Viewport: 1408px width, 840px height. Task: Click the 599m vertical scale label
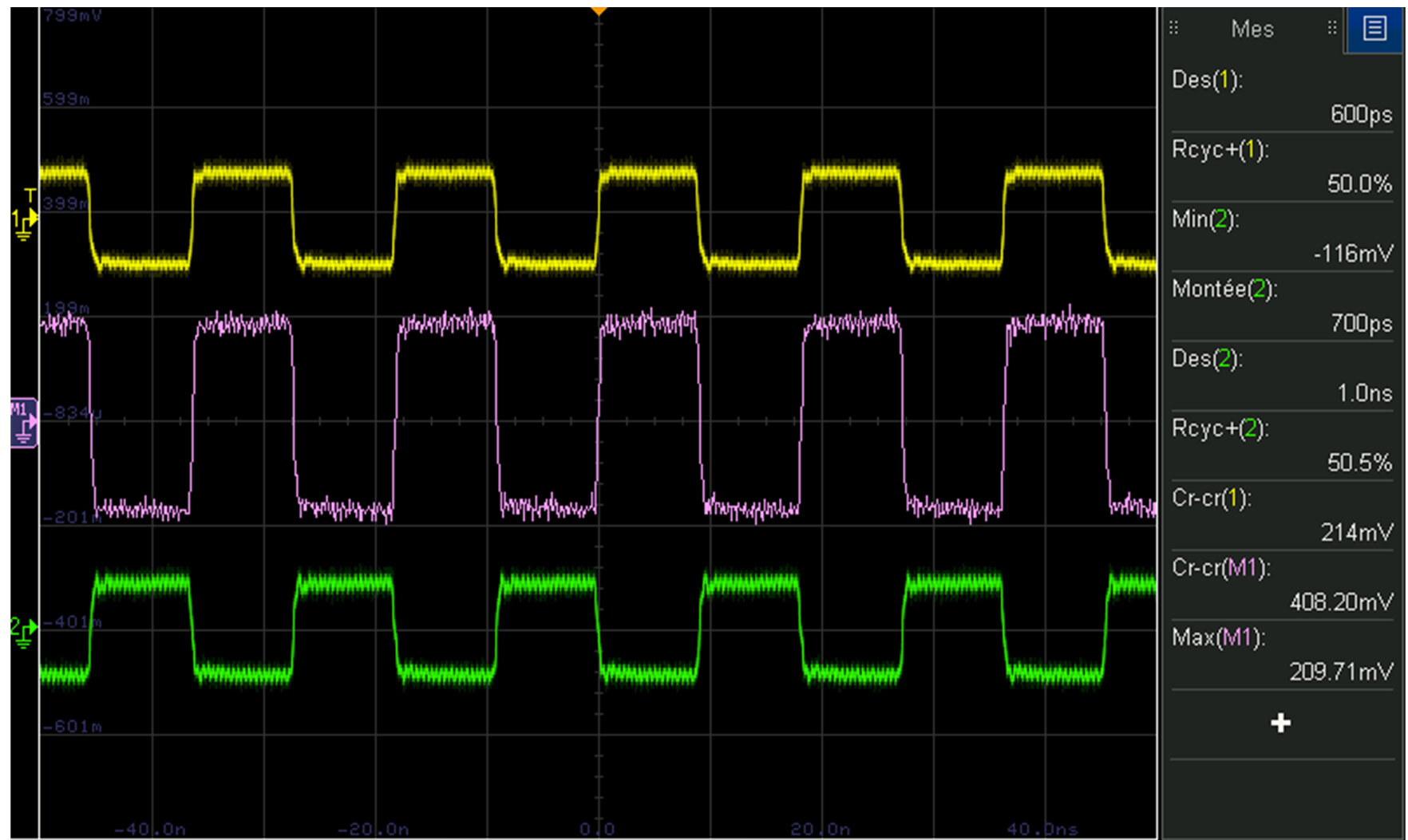coord(66,99)
